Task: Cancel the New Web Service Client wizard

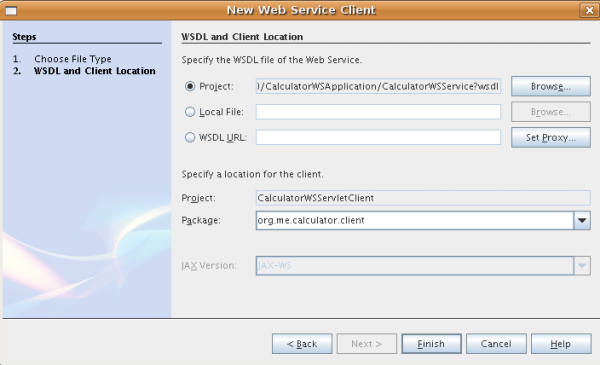Action: tap(496, 344)
